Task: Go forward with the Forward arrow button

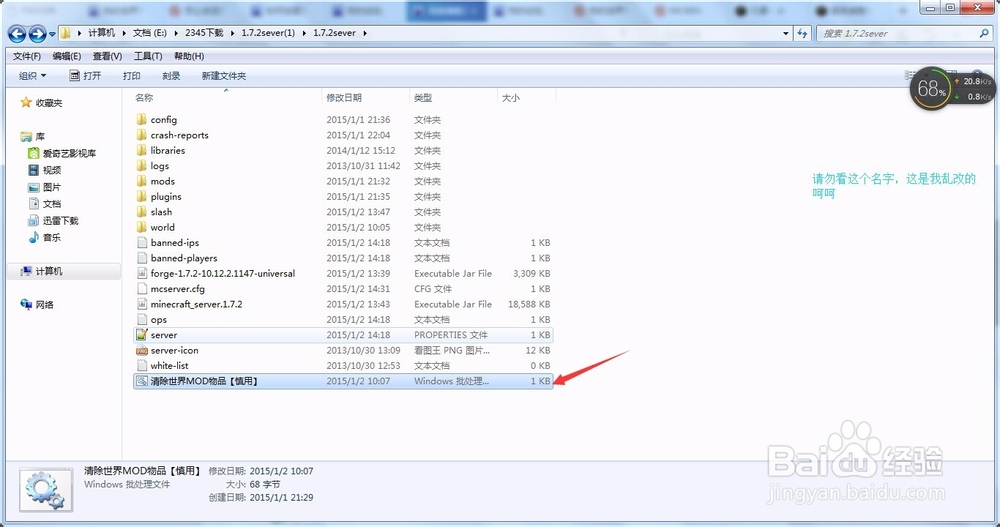Action: 38,34
